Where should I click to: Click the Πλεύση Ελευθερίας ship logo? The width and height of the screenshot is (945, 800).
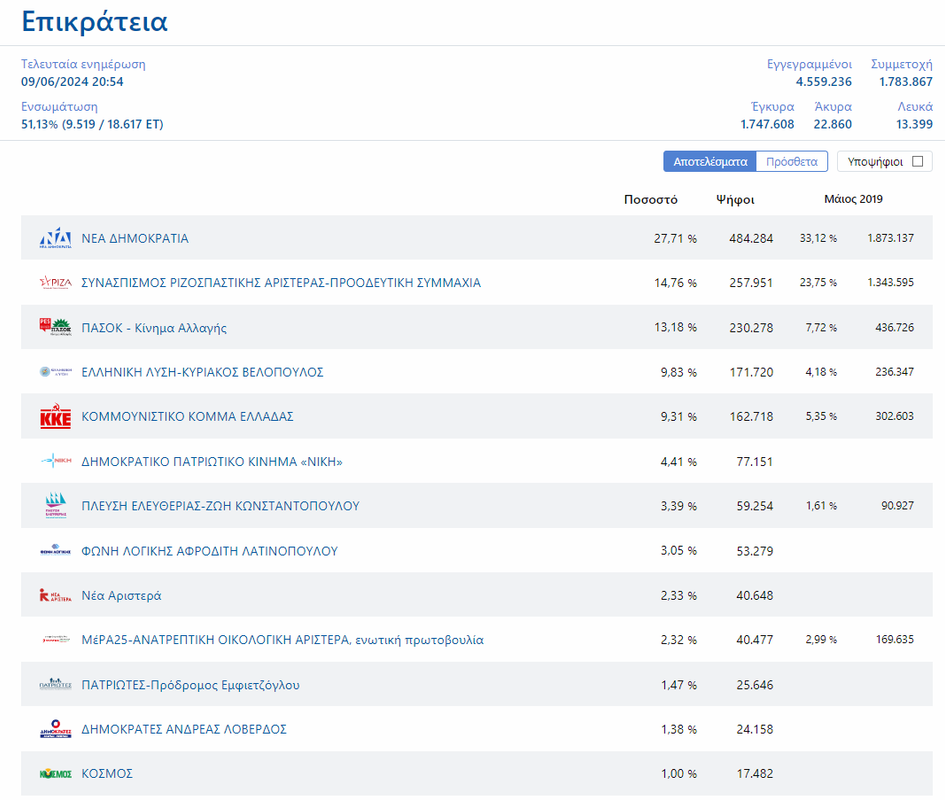[55, 505]
